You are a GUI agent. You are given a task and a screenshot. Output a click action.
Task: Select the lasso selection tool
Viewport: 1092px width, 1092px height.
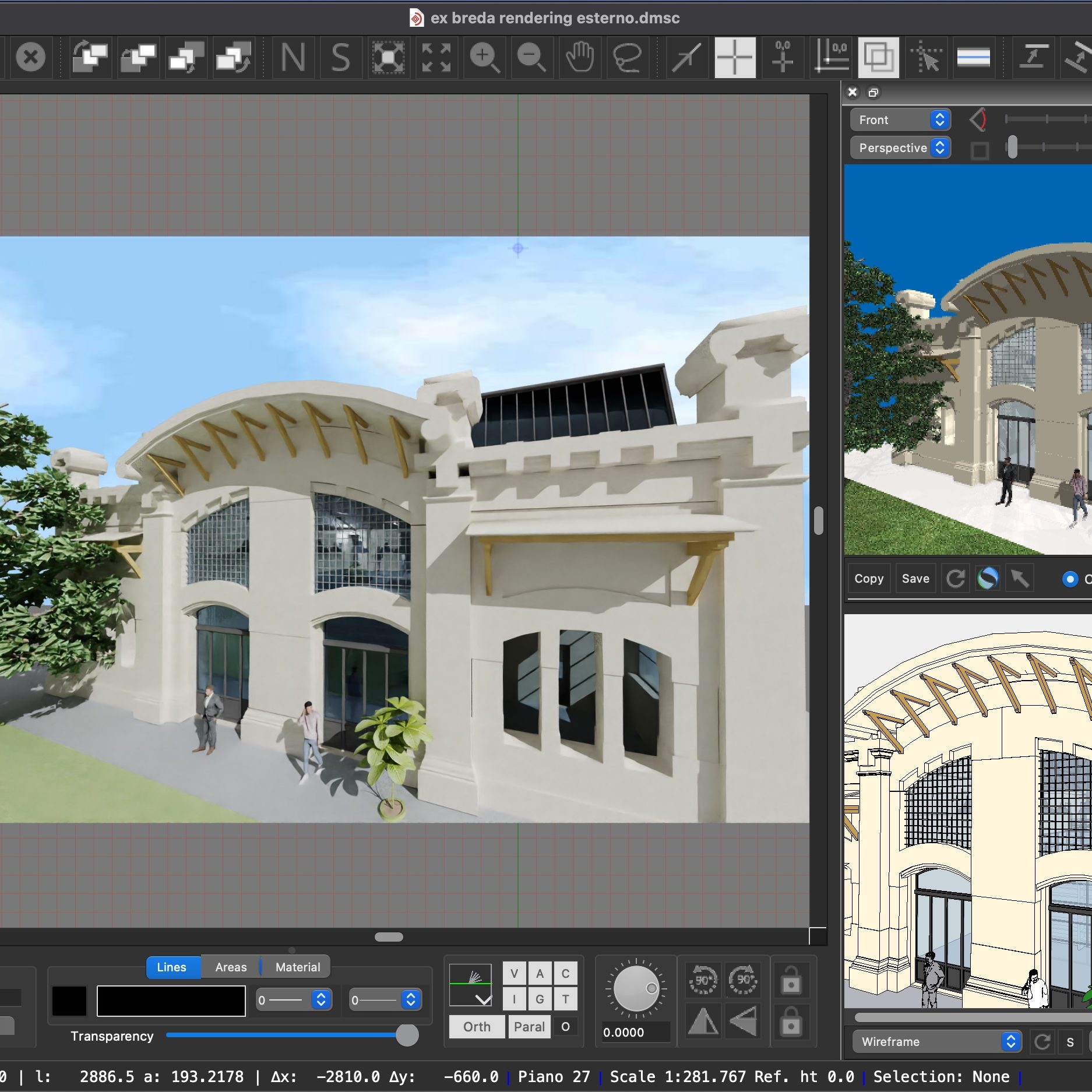[x=627, y=58]
